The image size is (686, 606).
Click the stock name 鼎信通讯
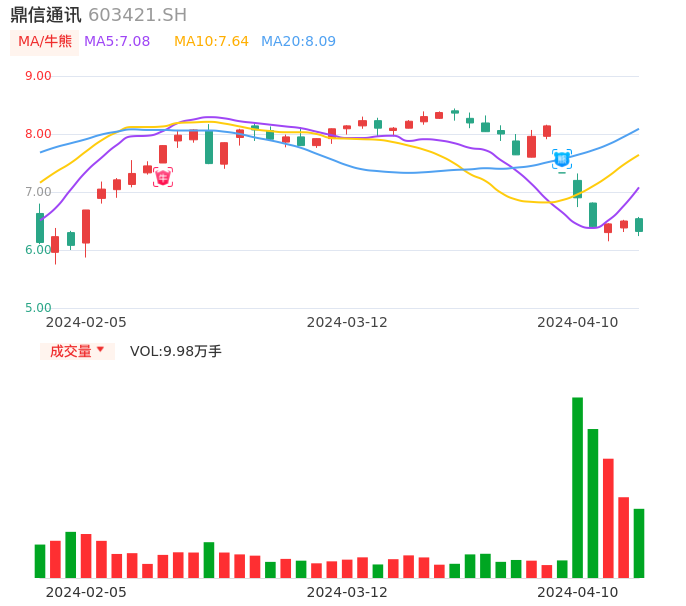point(46,15)
